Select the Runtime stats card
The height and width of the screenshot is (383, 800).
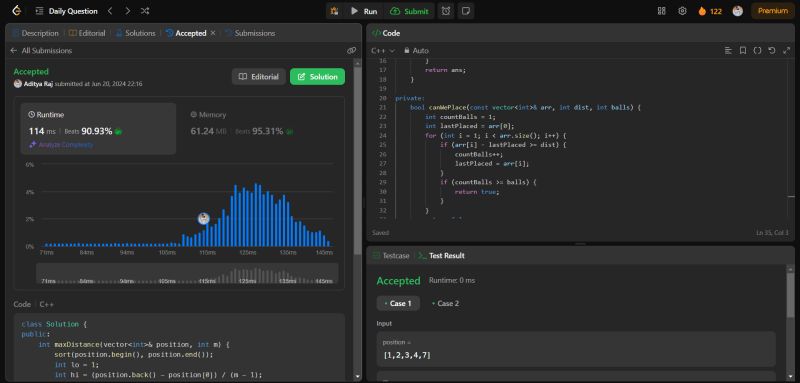click(98, 129)
